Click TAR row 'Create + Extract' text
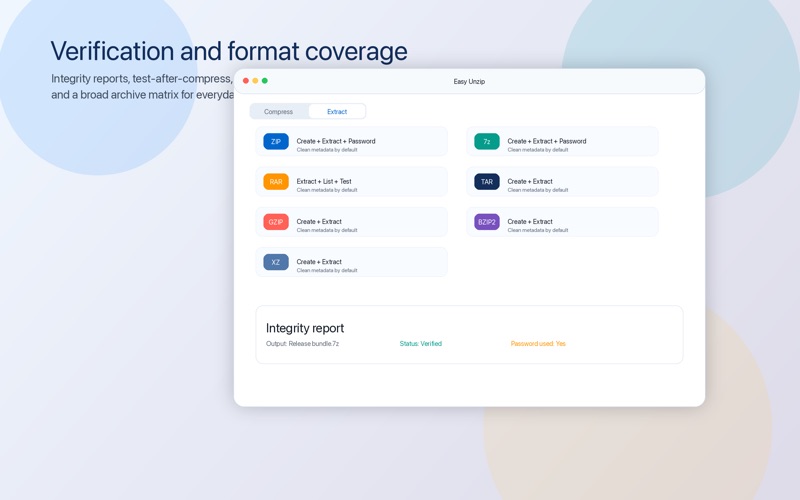The image size is (800, 500). [x=530, y=181]
